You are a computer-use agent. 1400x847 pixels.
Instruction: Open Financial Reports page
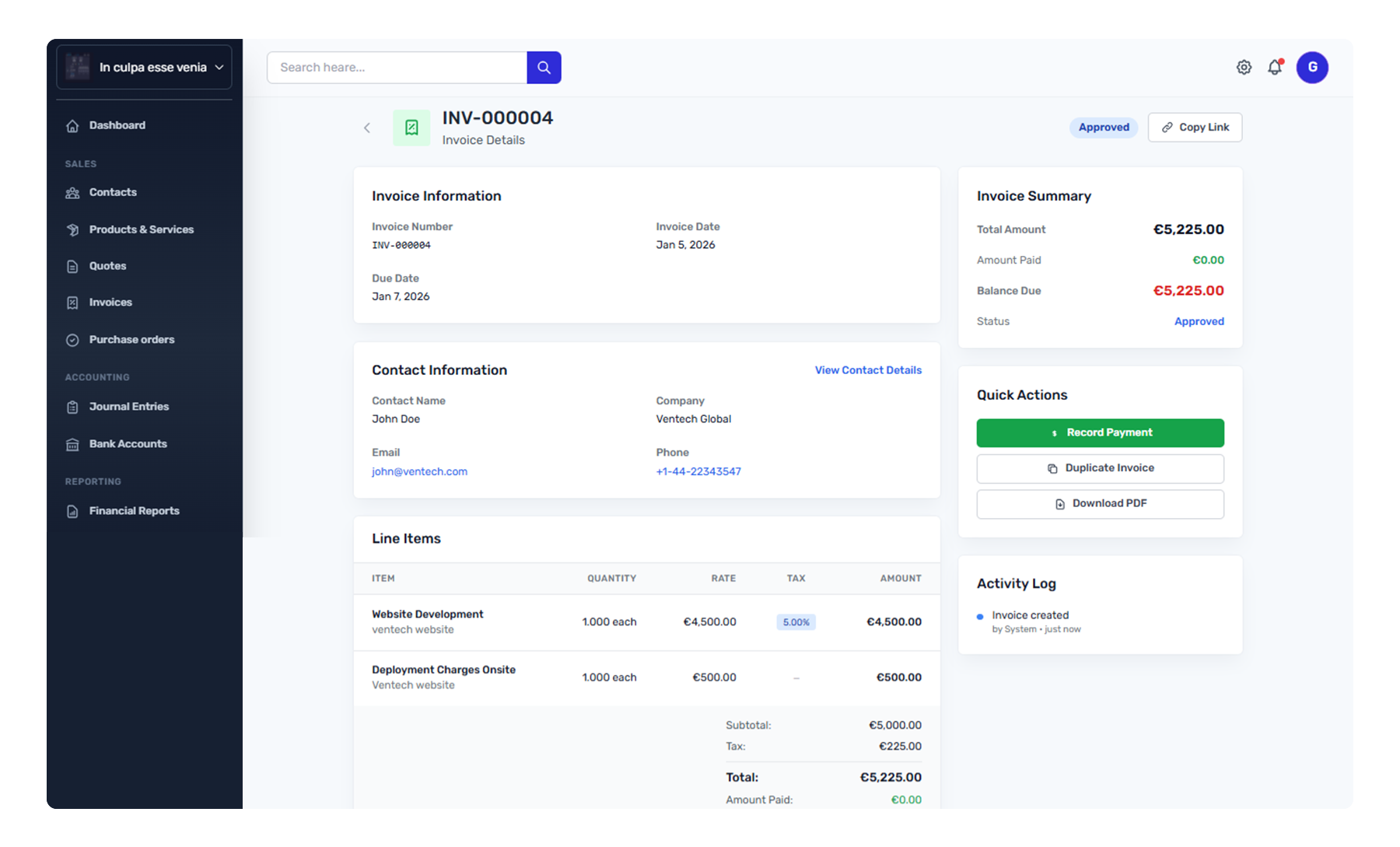point(134,511)
